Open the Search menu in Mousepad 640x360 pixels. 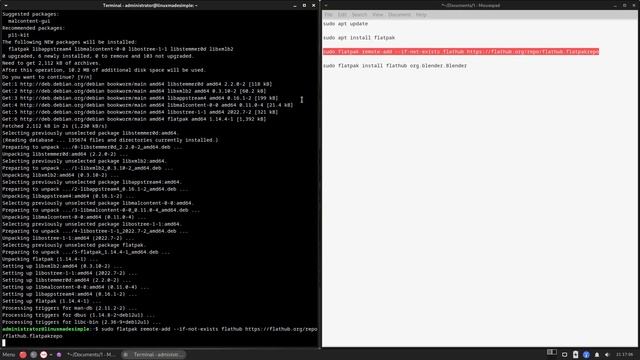(x=359, y=15)
